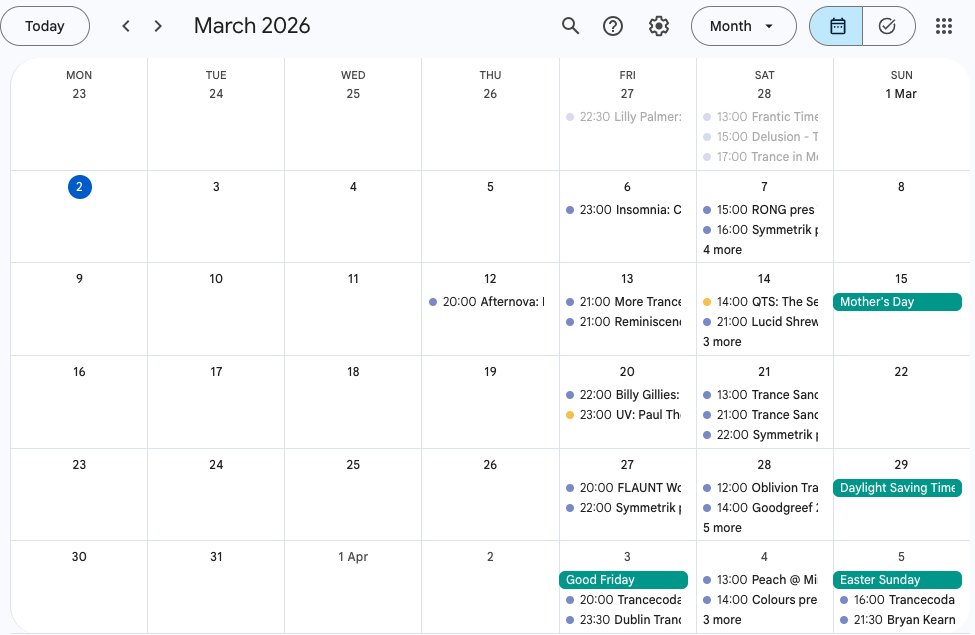The image size is (975, 635).
Task: Select the highlighted March 2 date circle
Action: 79,187
